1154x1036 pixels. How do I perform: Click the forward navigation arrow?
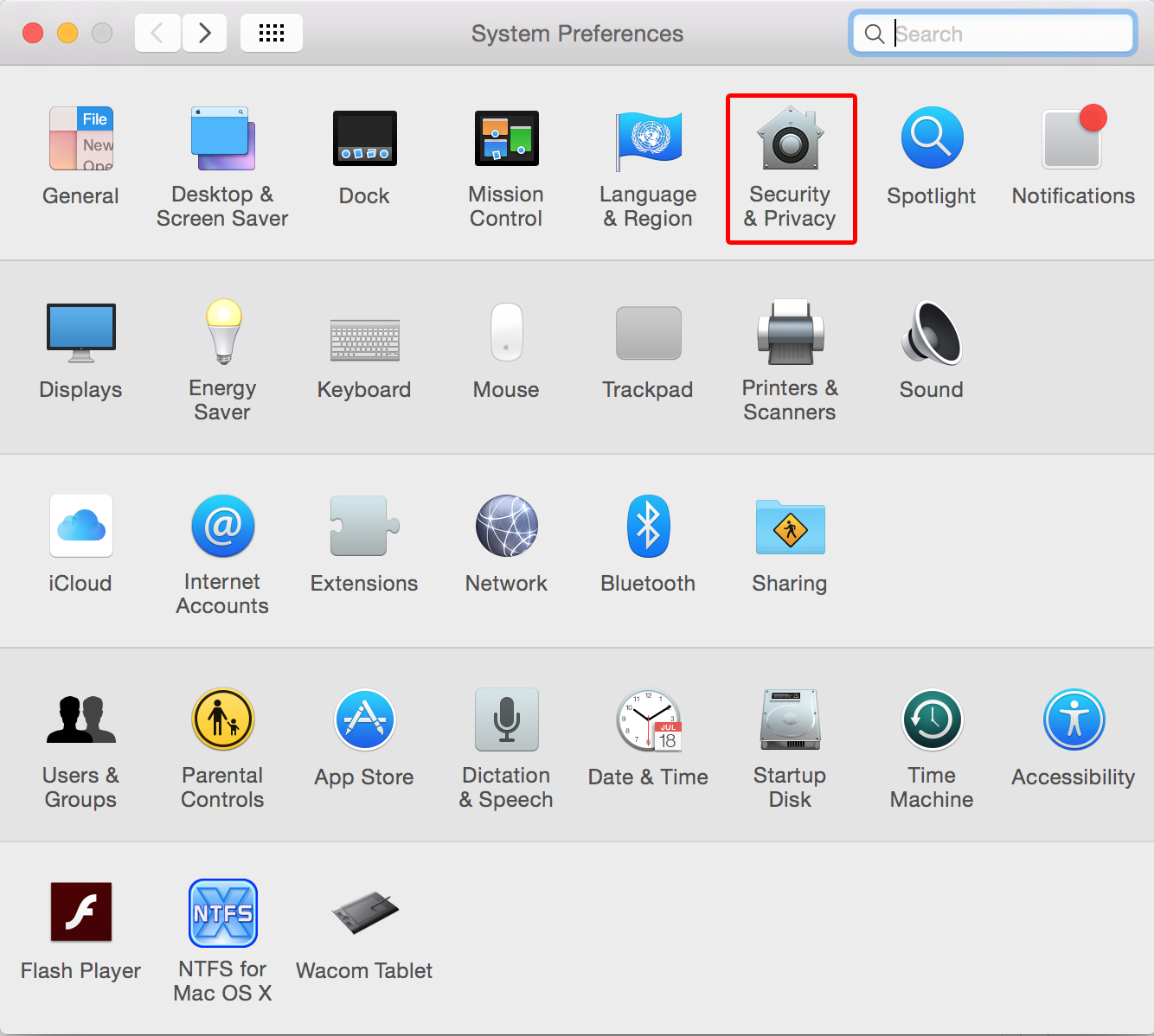(x=205, y=34)
